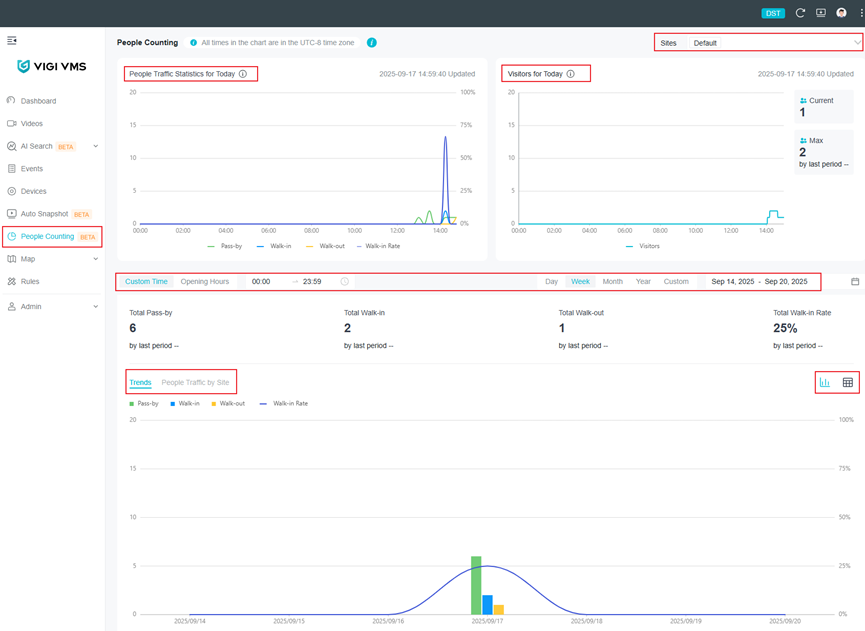This screenshot has width=865, height=631.
Task: Toggle the DST badge in top bar
Action: pyautogui.click(x=773, y=13)
